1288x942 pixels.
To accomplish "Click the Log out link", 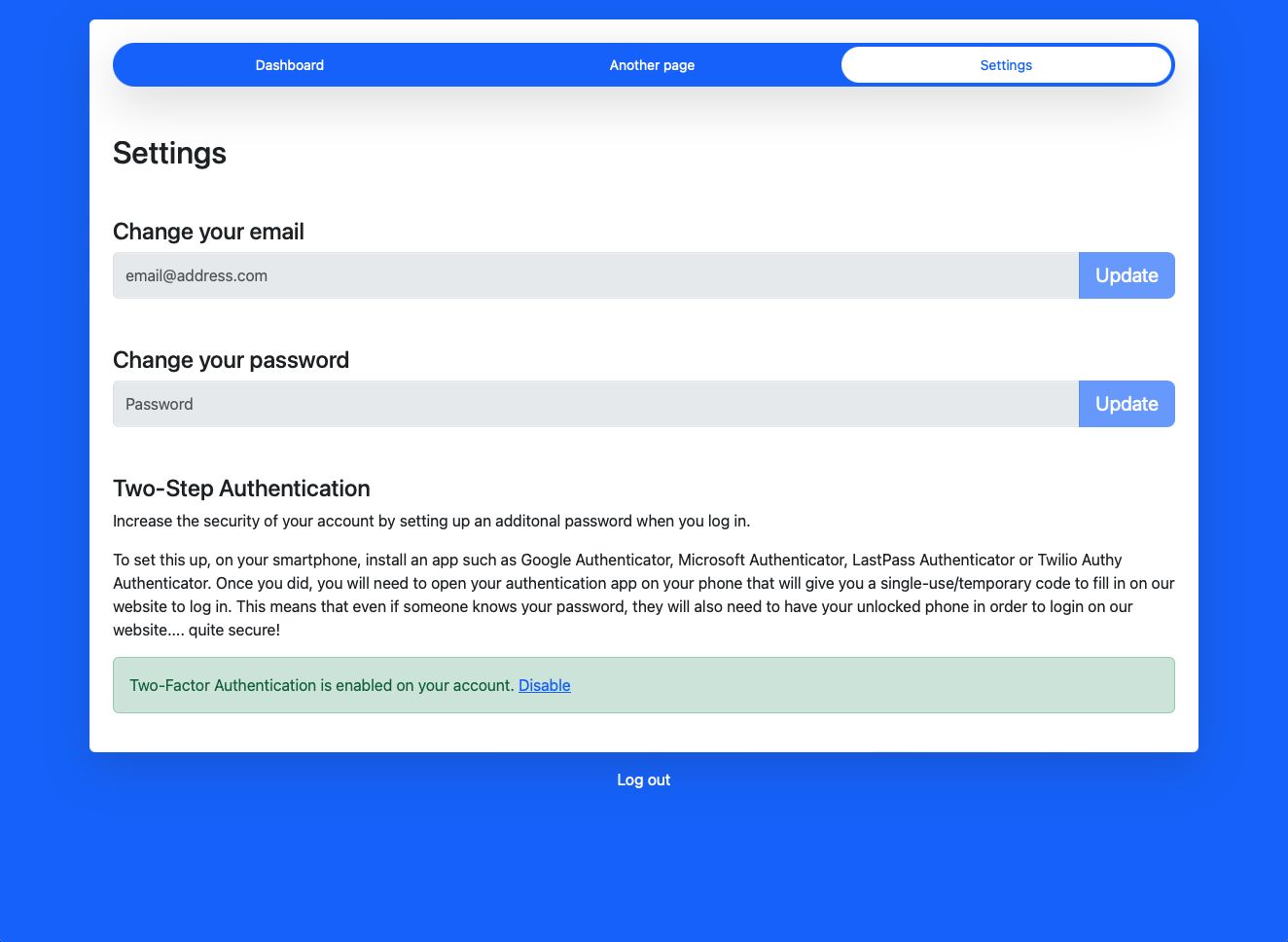I will pyautogui.click(x=644, y=779).
